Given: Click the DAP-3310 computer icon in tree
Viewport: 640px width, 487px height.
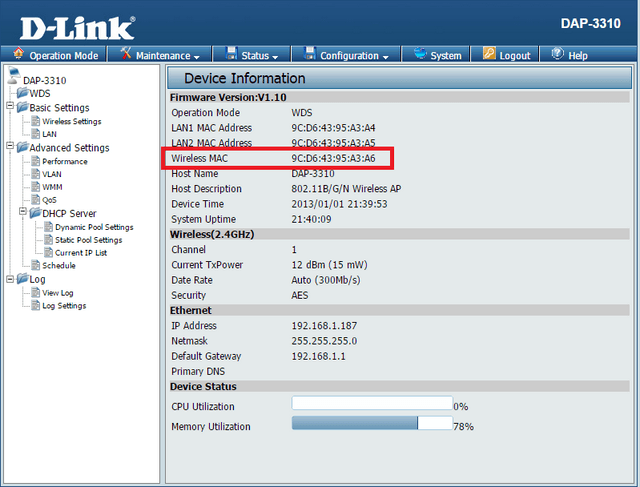Looking at the screenshot, I should pos(14,76).
